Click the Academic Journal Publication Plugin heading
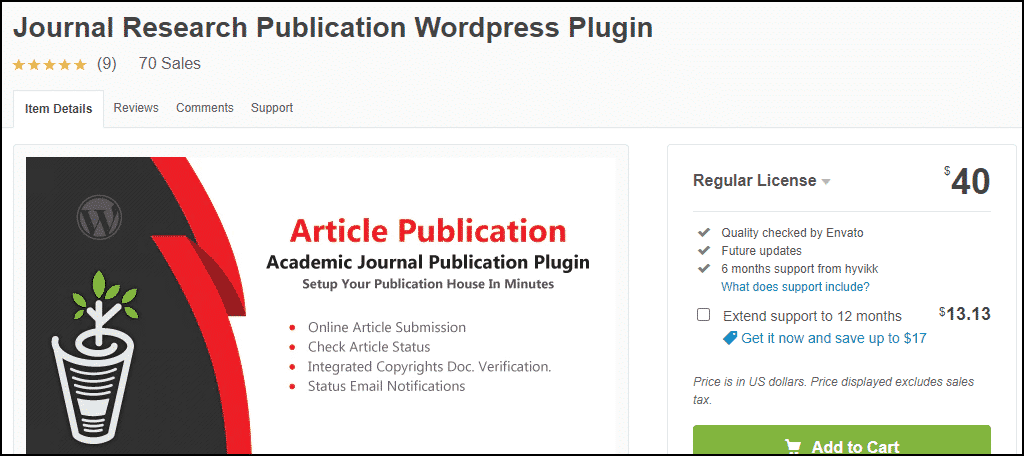This screenshot has height=456, width=1024. coord(428,263)
